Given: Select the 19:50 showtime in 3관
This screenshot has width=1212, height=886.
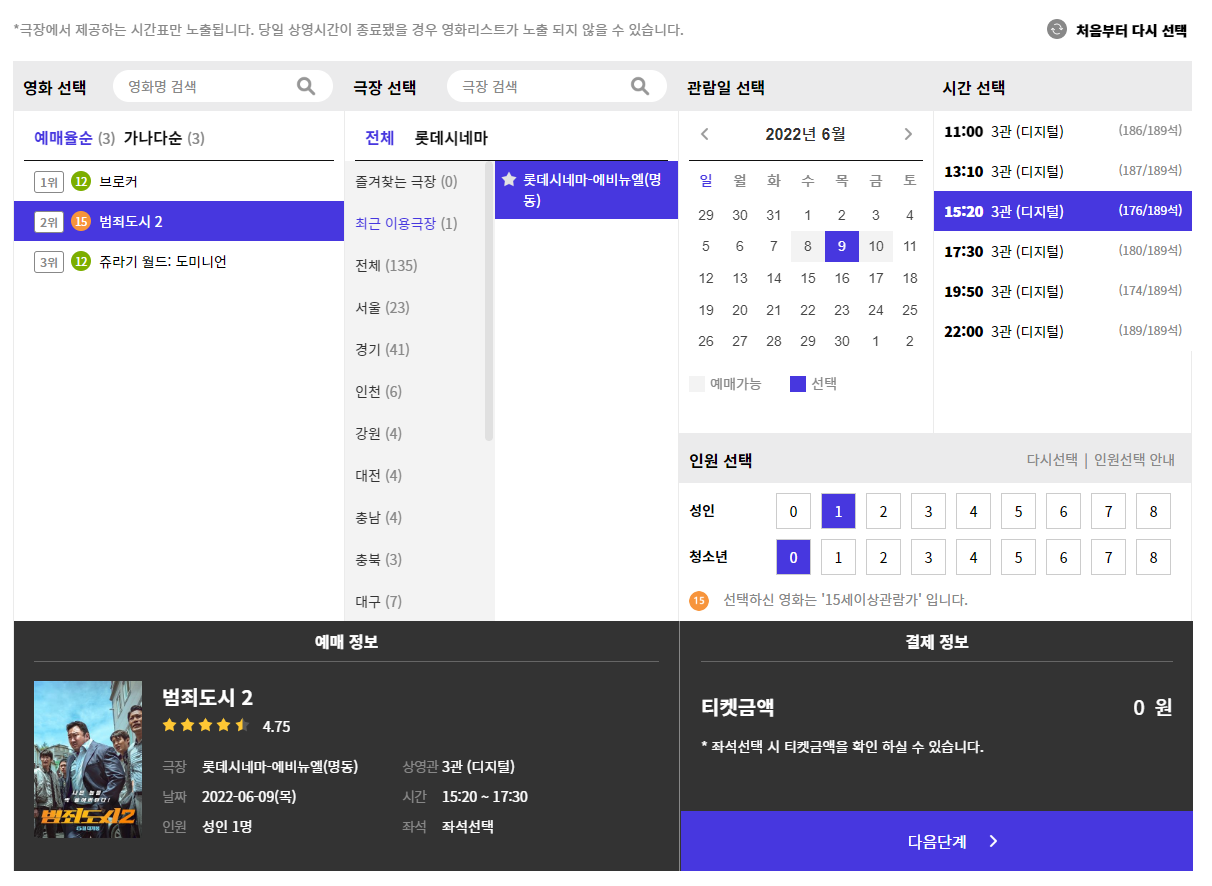Looking at the screenshot, I should pos(1063,291).
